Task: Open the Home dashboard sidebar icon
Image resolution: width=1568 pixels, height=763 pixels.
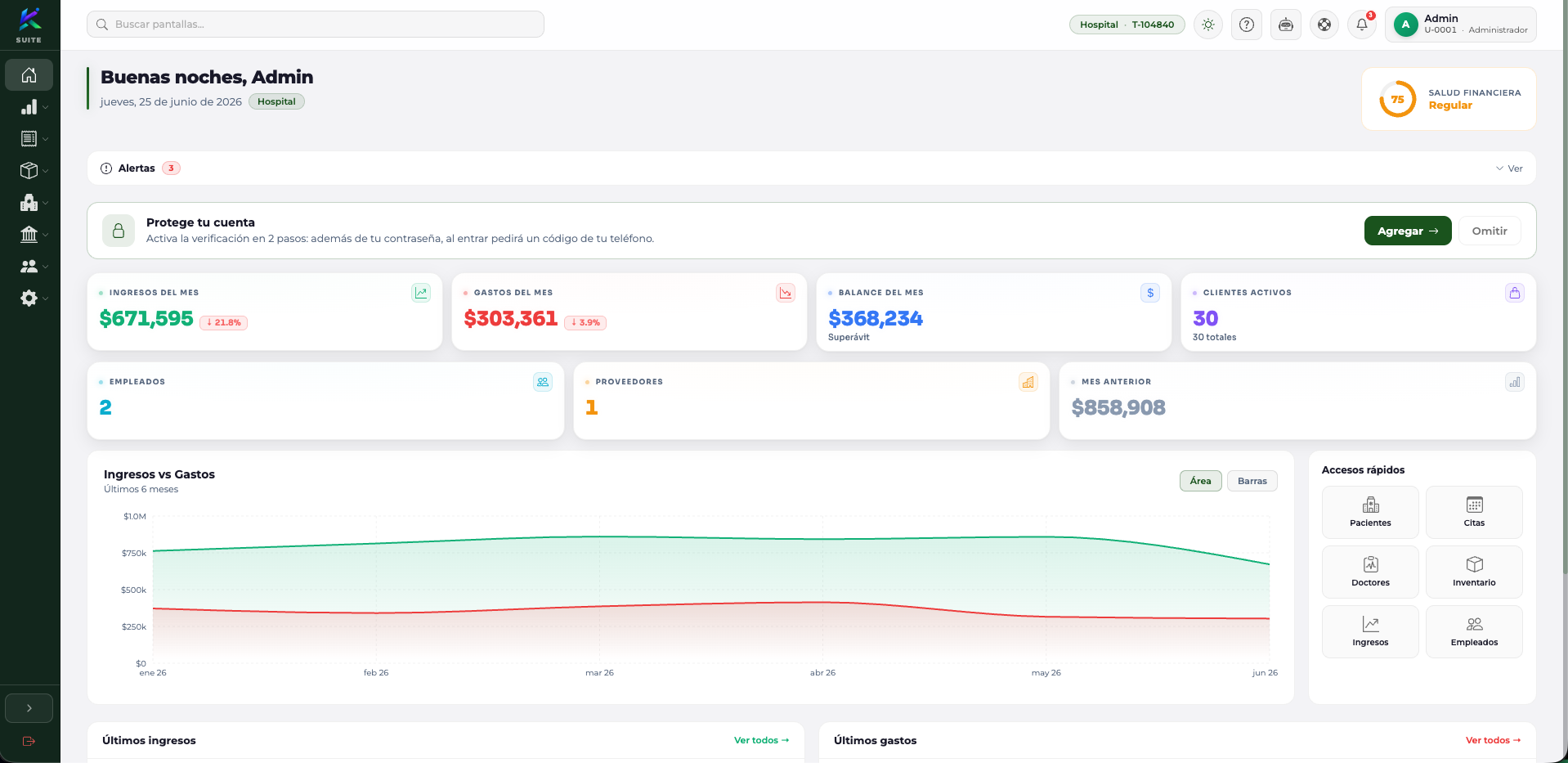Action: click(29, 75)
